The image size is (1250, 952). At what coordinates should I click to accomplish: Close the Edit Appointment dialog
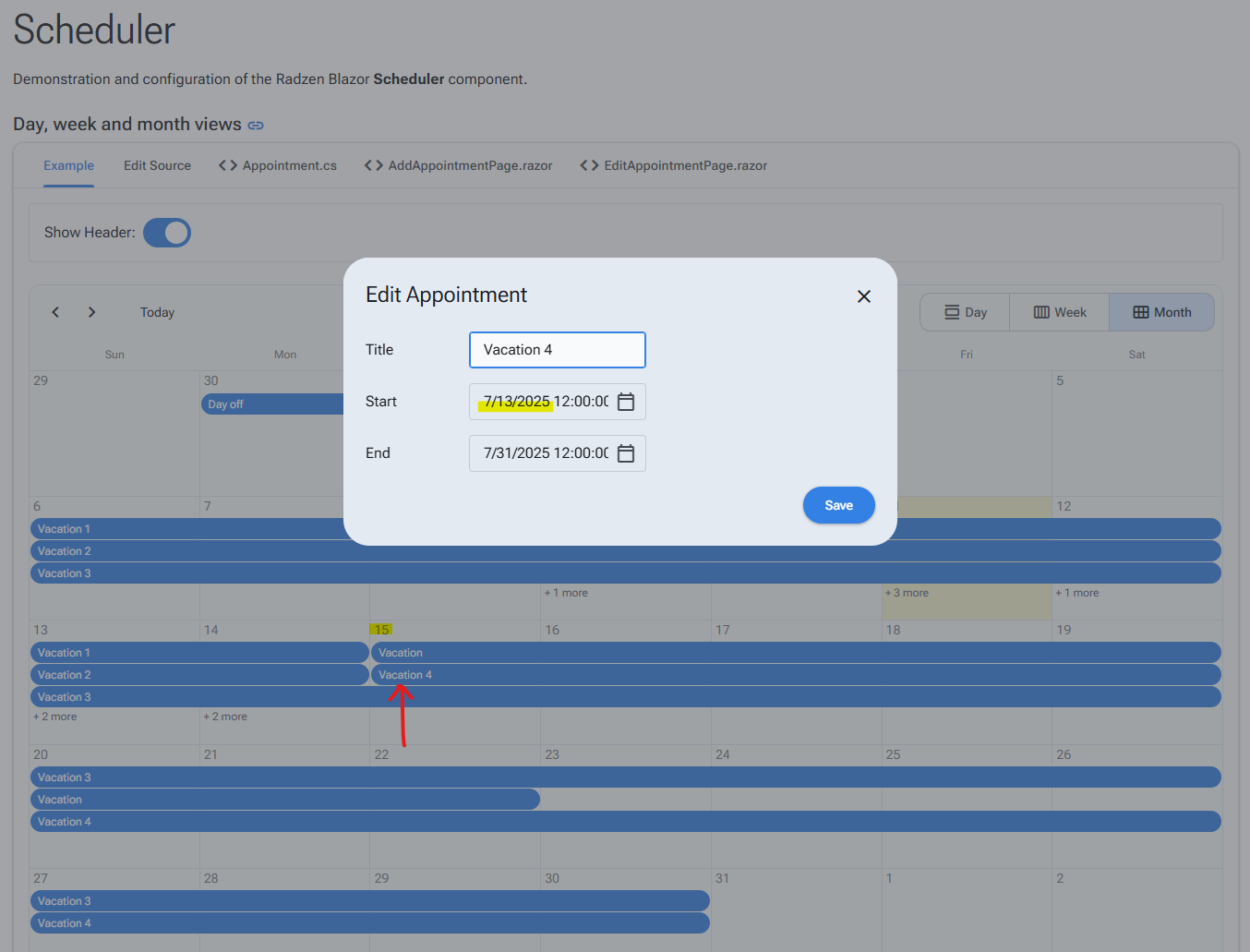coord(864,296)
